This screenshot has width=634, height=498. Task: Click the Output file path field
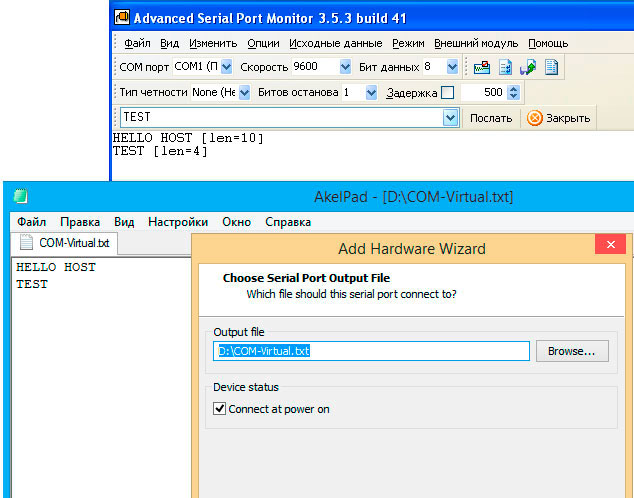tap(371, 351)
